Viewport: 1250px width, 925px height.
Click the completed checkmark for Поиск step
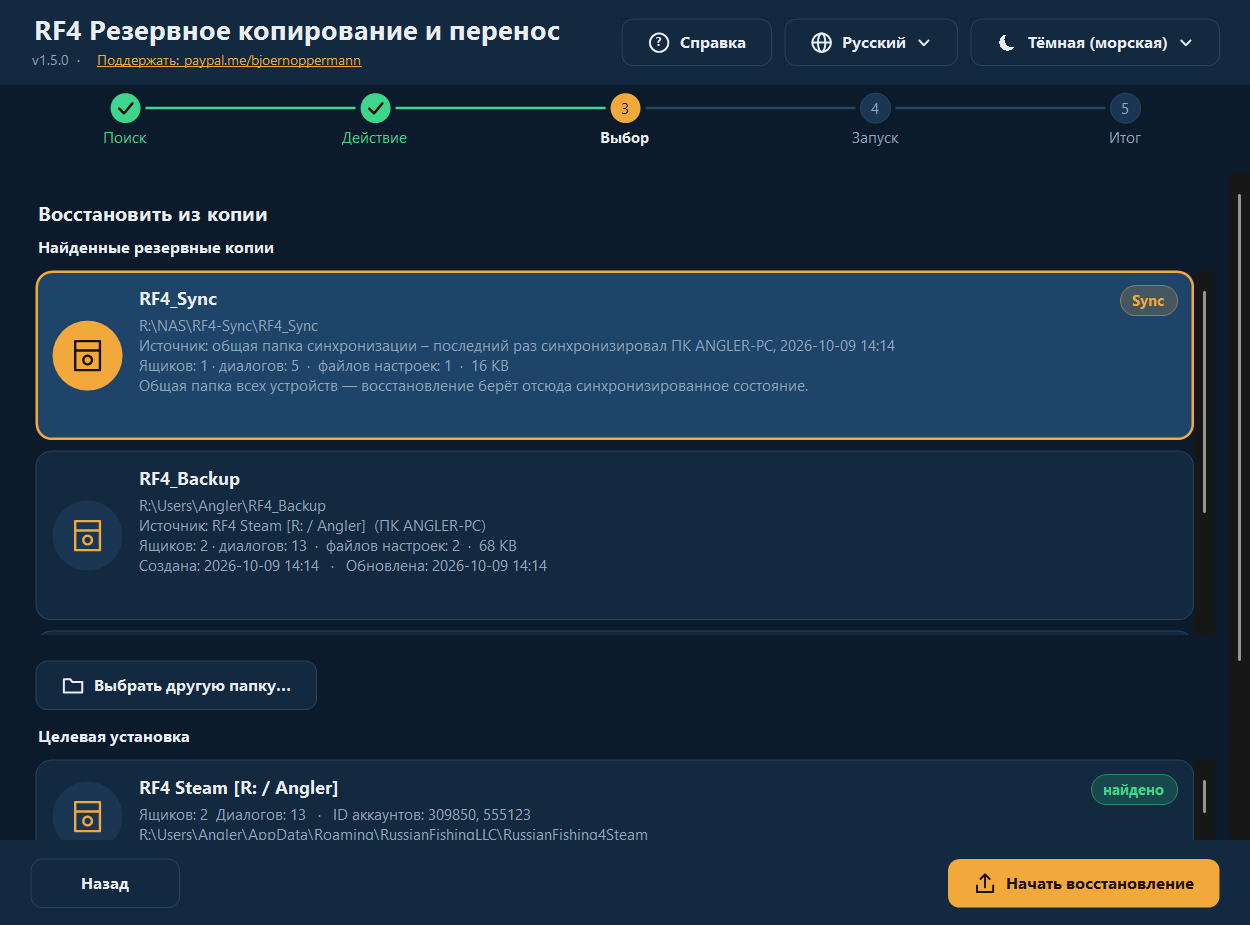coord(125,108)
